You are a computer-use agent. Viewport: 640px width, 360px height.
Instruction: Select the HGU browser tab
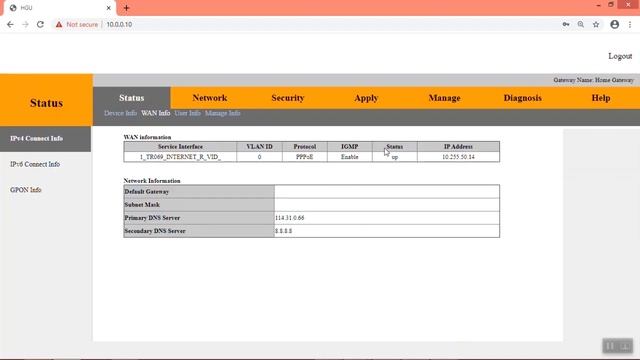pyautogui.click(x=59, y=8)
